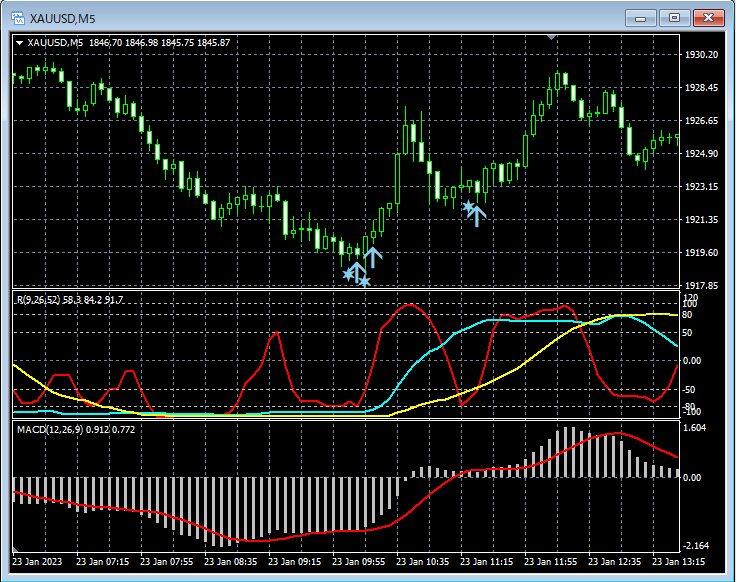Image resolution: width=737 pixels, height=582 pixels.
Task: Click the 23 Jan 07:15 time label
Action: pyautogui.click(x=102, y=562)
